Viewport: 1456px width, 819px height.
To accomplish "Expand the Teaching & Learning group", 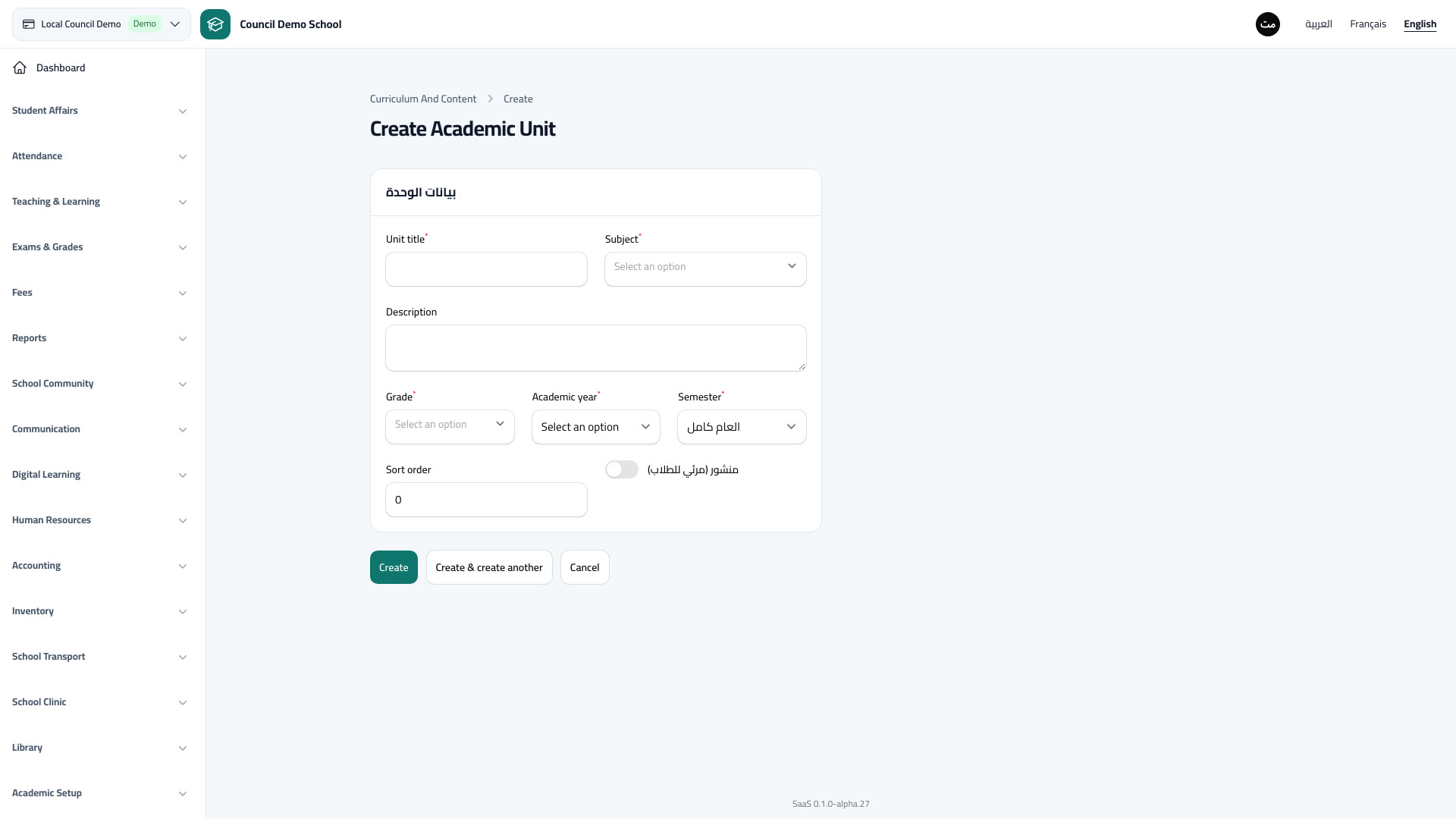I will pyautogui.click(x=99, y=202).
